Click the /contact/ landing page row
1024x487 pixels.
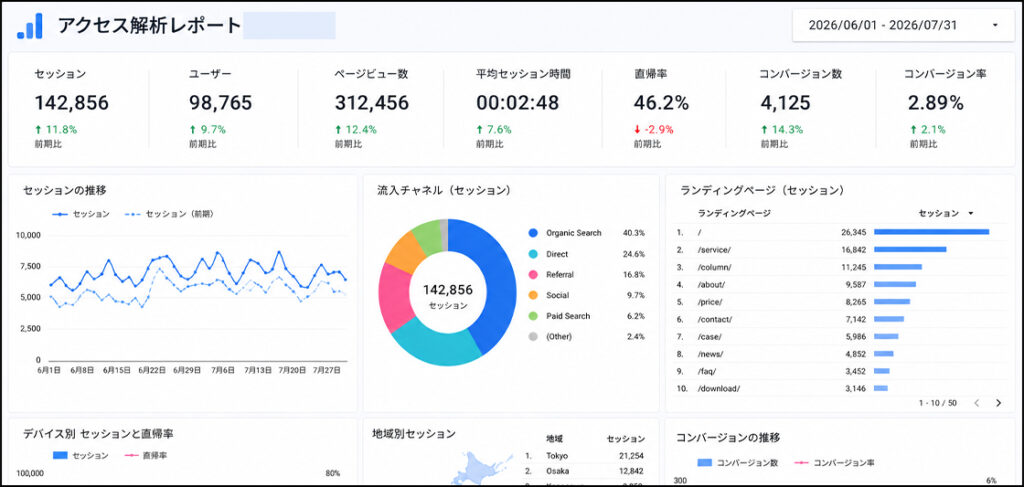(839, 319)
